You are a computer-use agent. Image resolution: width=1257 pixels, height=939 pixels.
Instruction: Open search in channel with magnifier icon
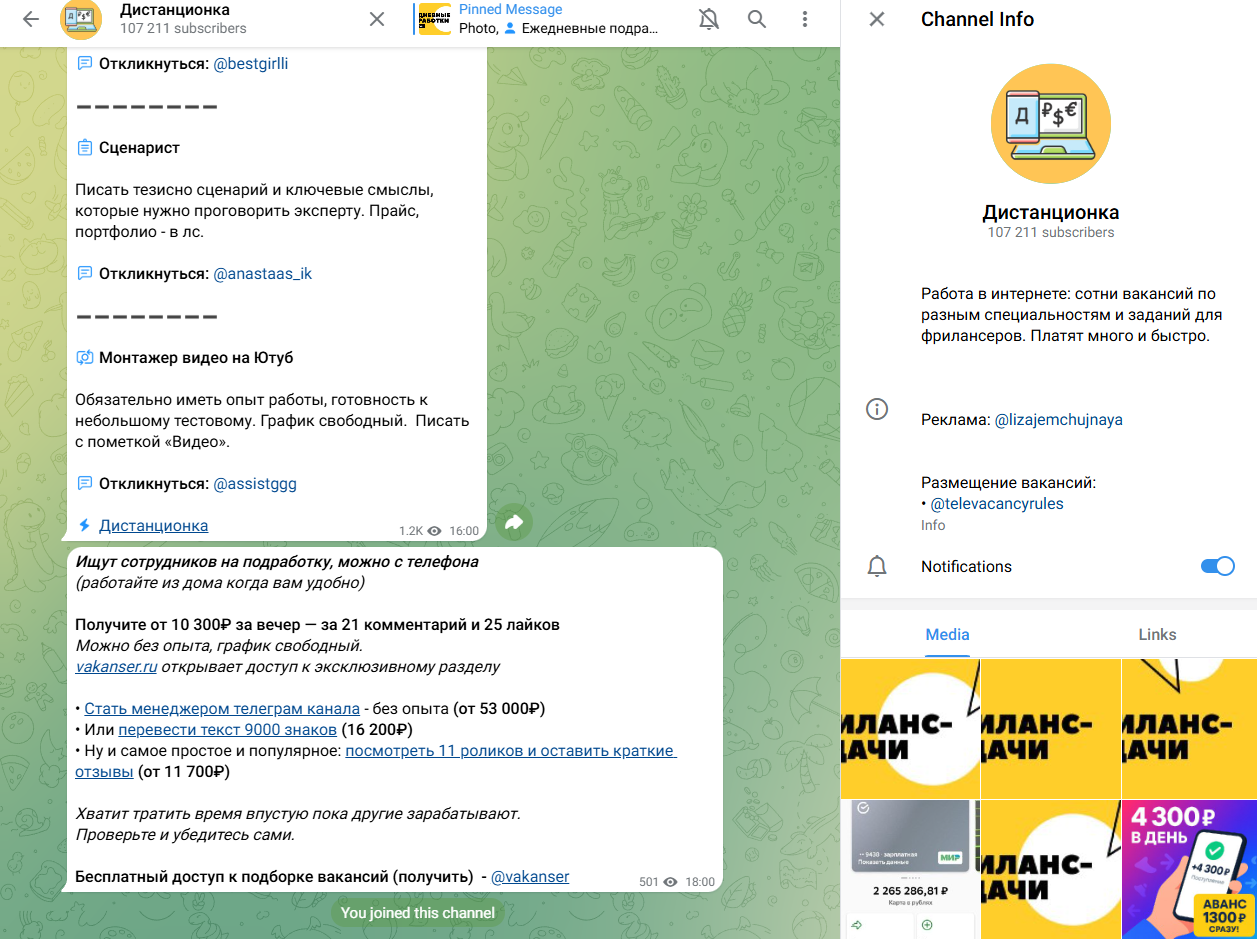(x=757, y=19)
